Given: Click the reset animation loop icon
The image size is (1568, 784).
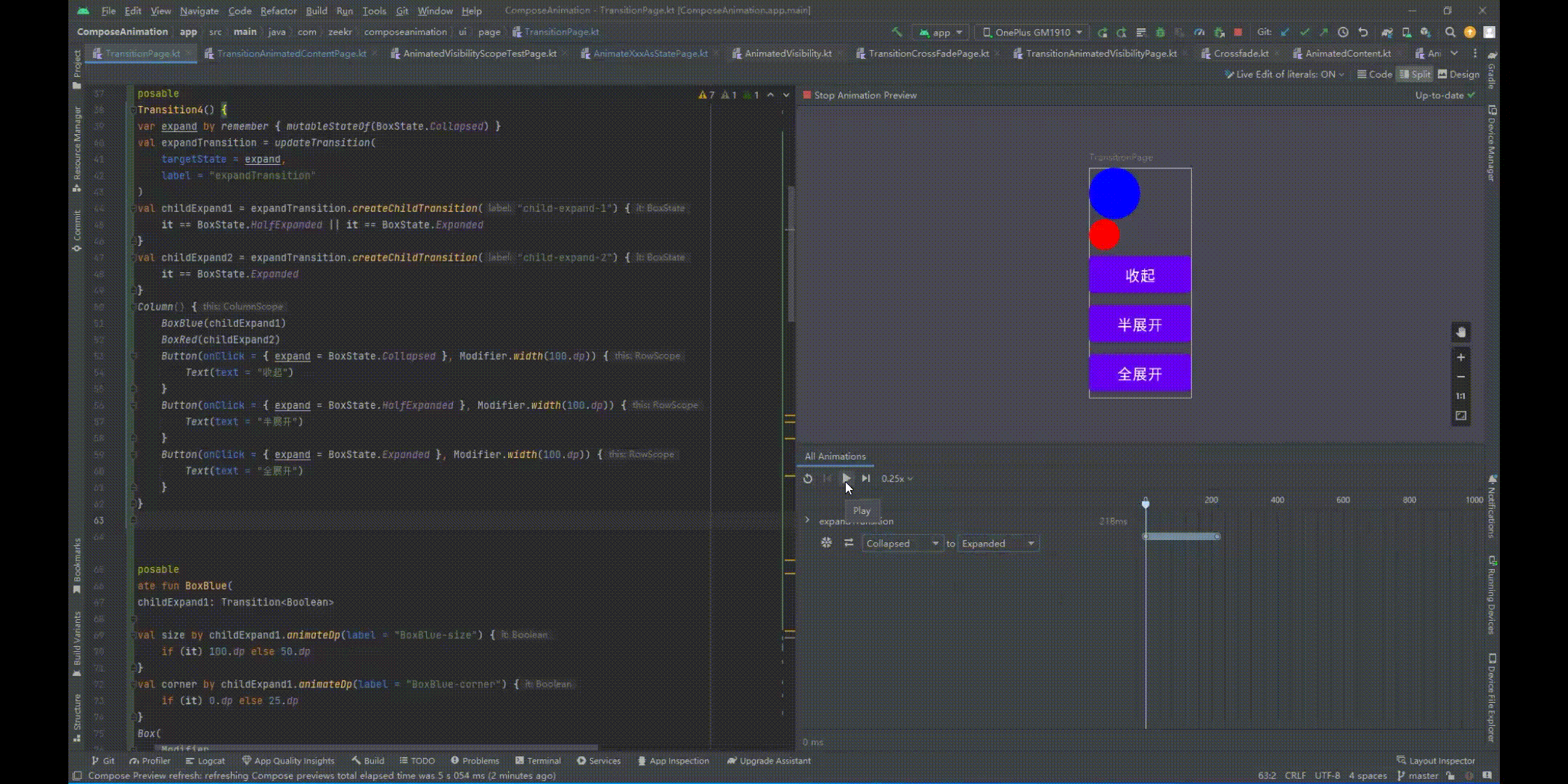Looking at the screenshot, I should (x=808, y=478).
